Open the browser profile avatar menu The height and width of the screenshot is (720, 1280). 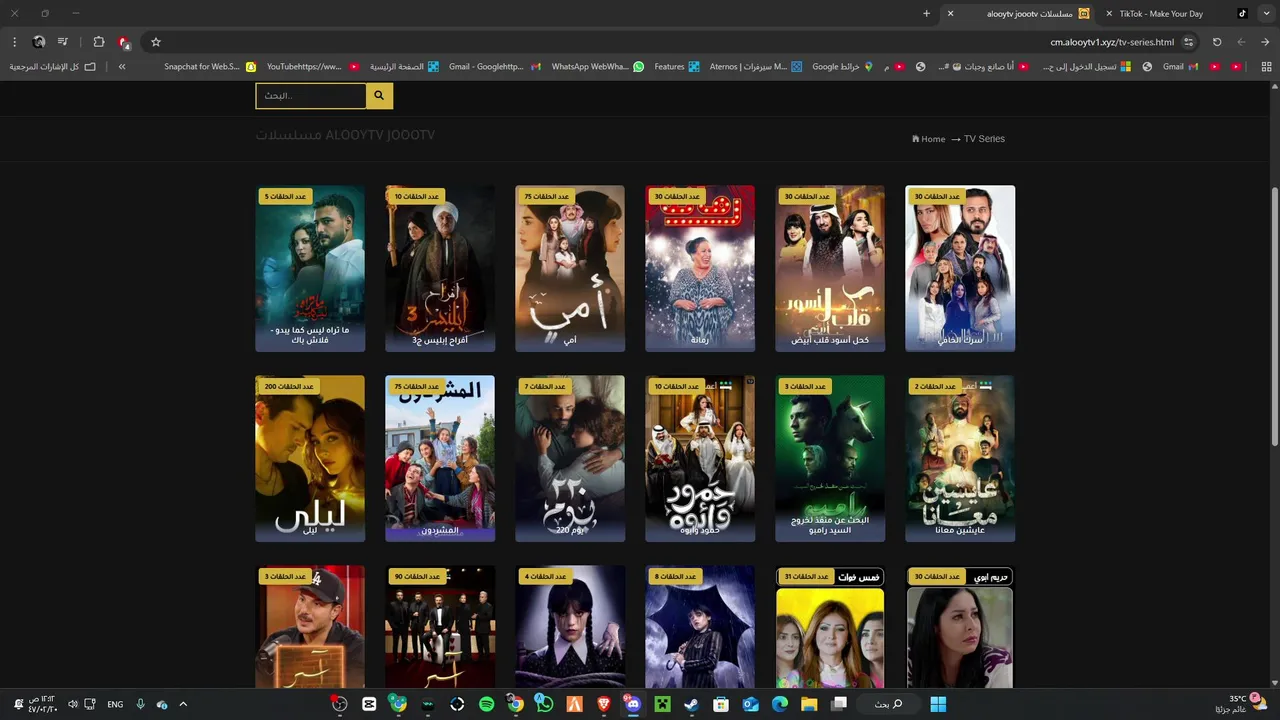39,42
